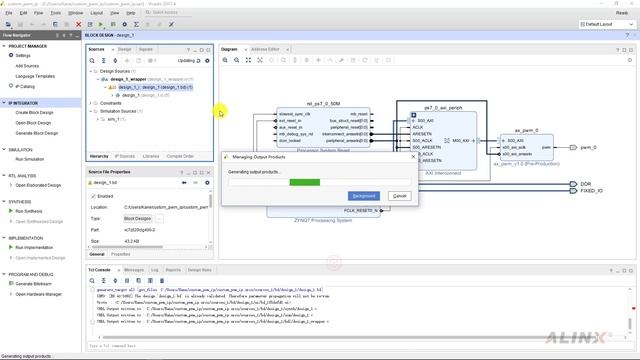Toggle the Enabled checkbox in Source File Properties

tap(93, 196)
